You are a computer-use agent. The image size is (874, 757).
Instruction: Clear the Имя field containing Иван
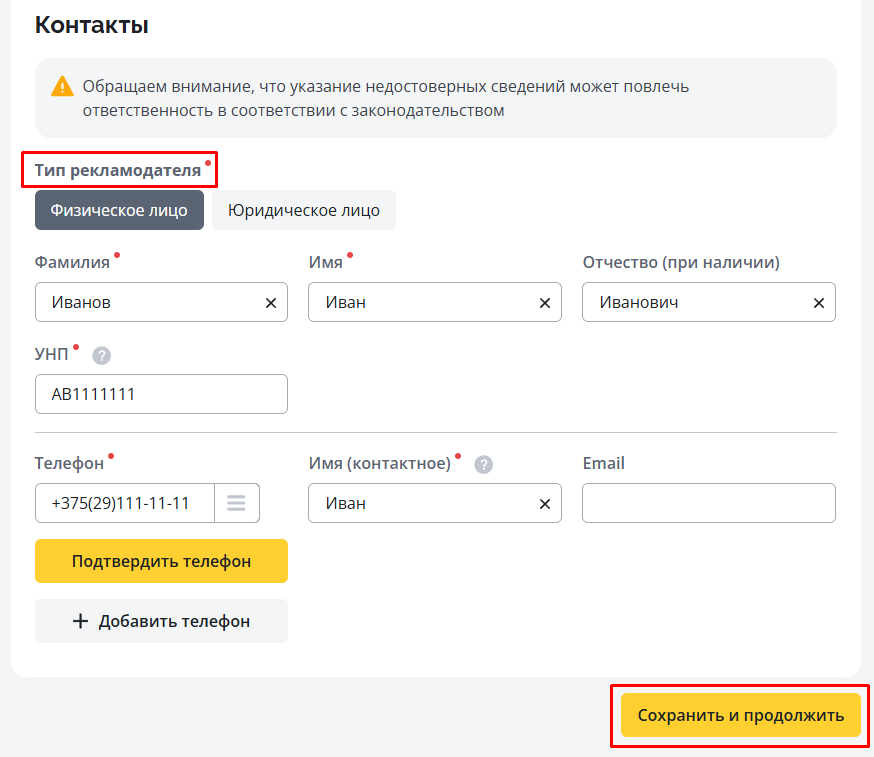coord(545,303)
